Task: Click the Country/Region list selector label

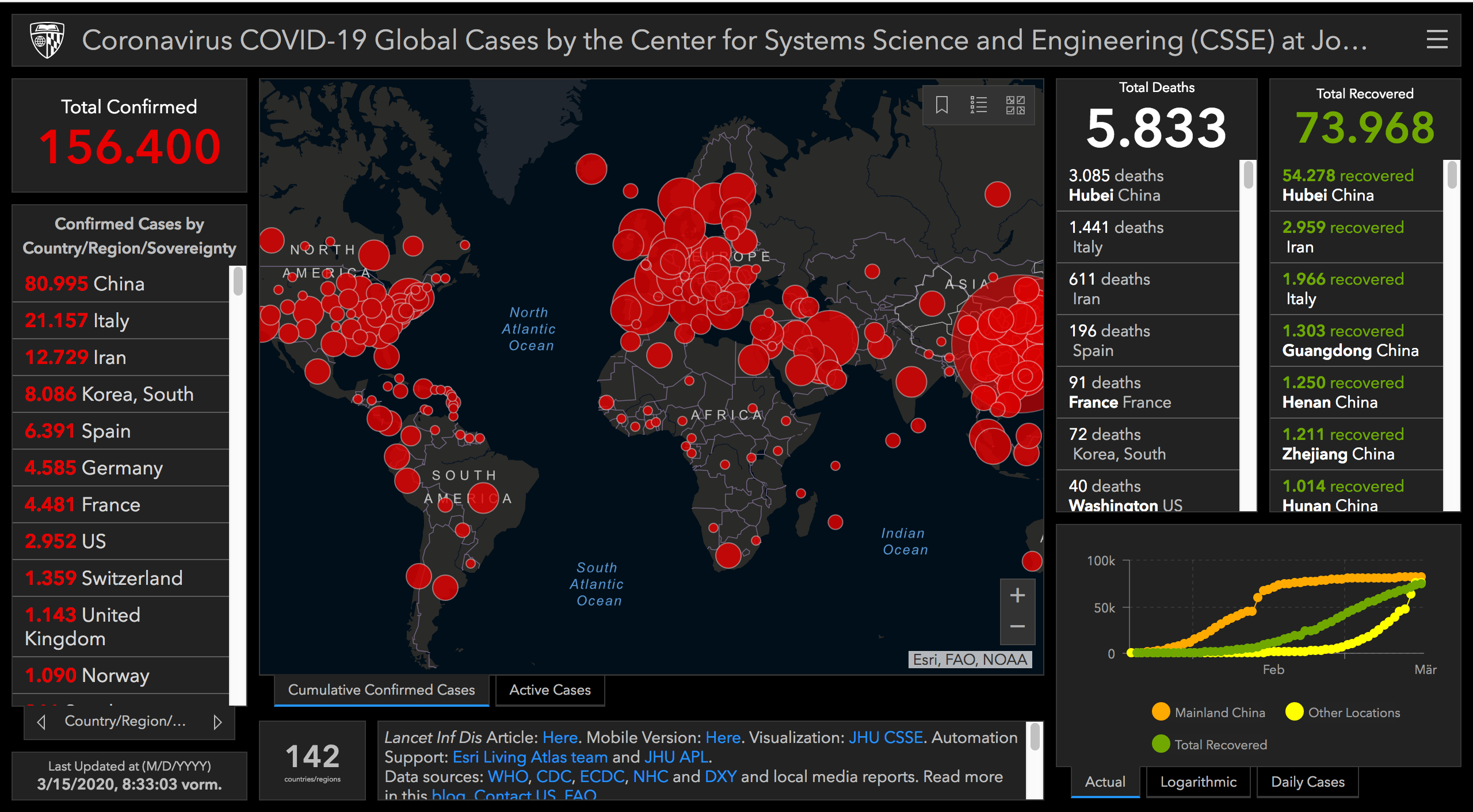Action: tap(125, 721)
